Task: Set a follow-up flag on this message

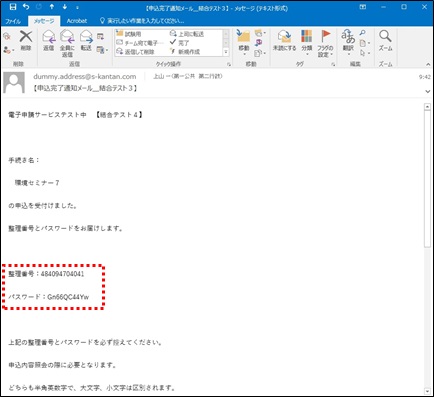Action: coord(325,43)
